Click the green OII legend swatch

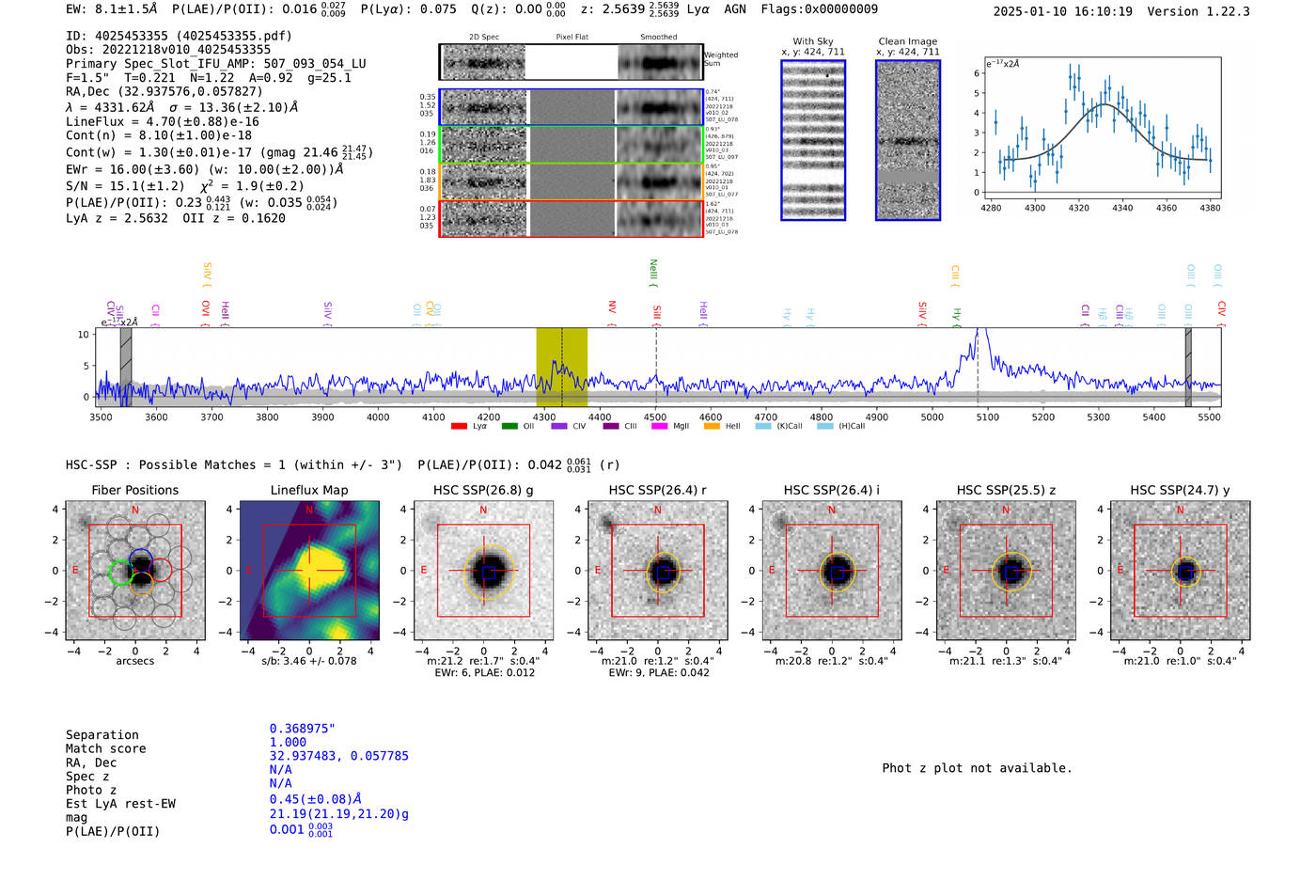[509, 427]
